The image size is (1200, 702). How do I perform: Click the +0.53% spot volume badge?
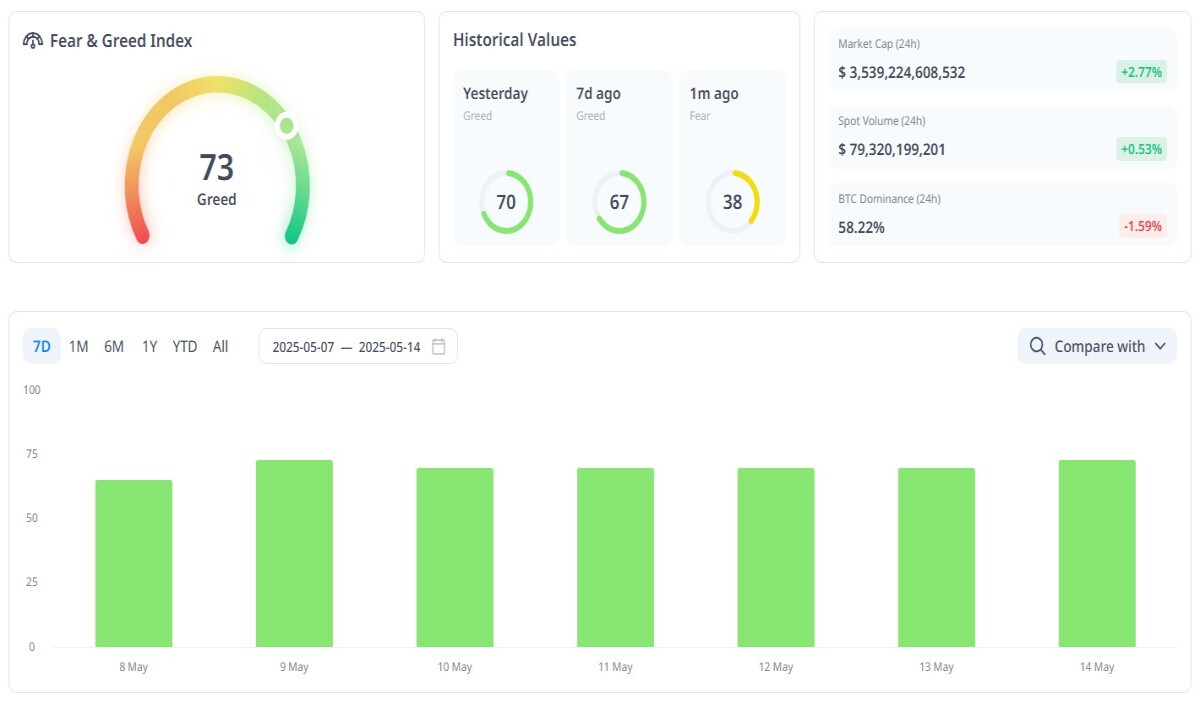click(x=1141, y=149)
